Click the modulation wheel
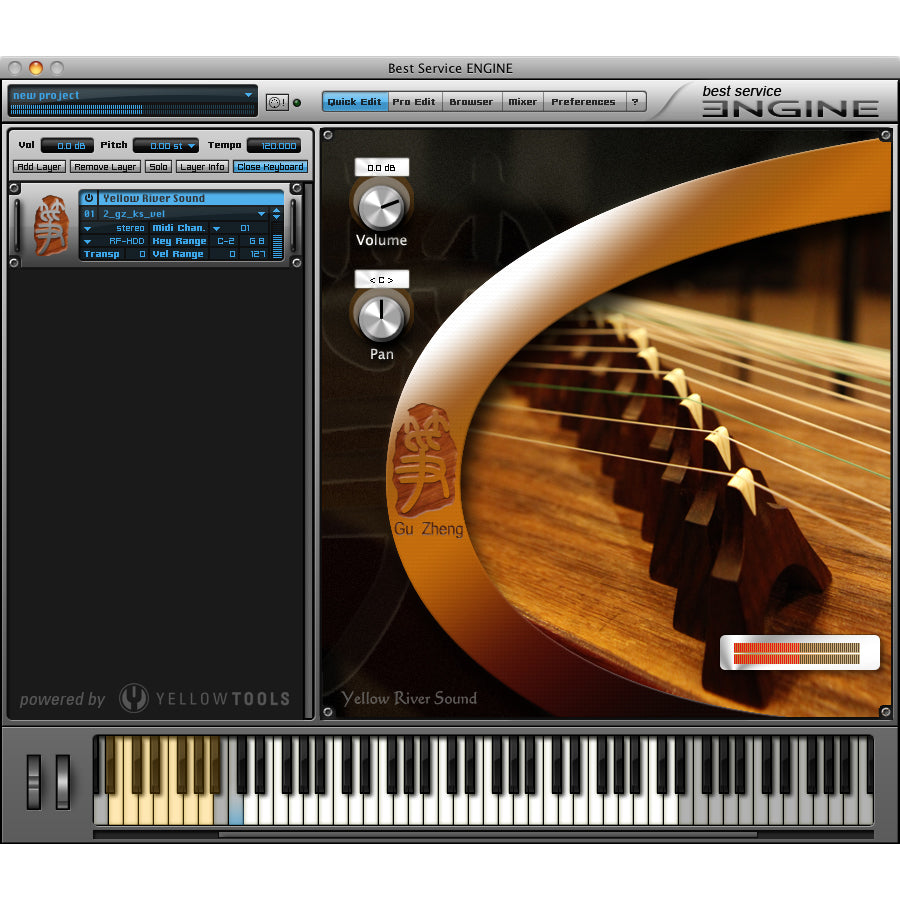 coord(62,781)
